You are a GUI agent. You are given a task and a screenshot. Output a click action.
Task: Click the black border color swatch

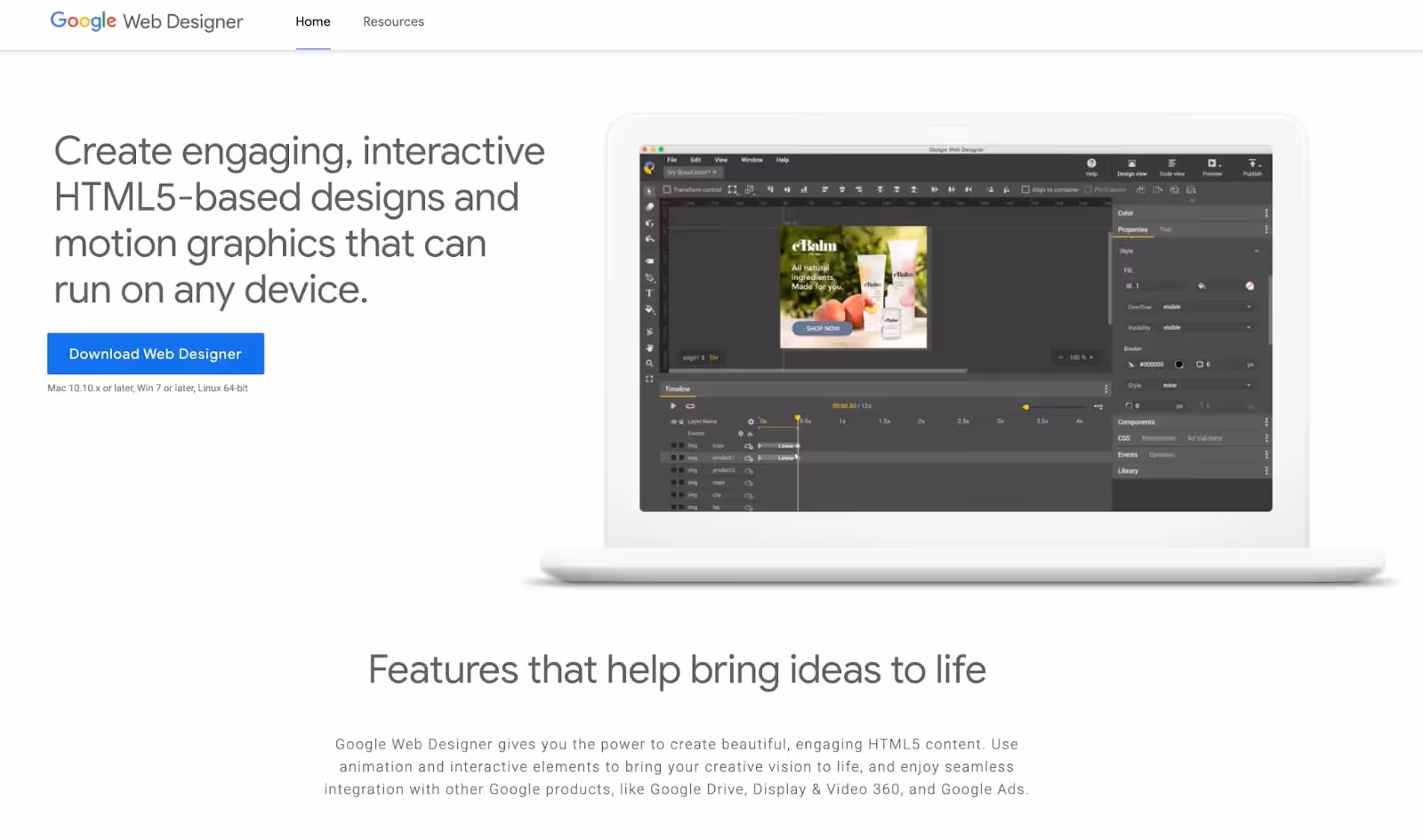(x=1179, y=364)
